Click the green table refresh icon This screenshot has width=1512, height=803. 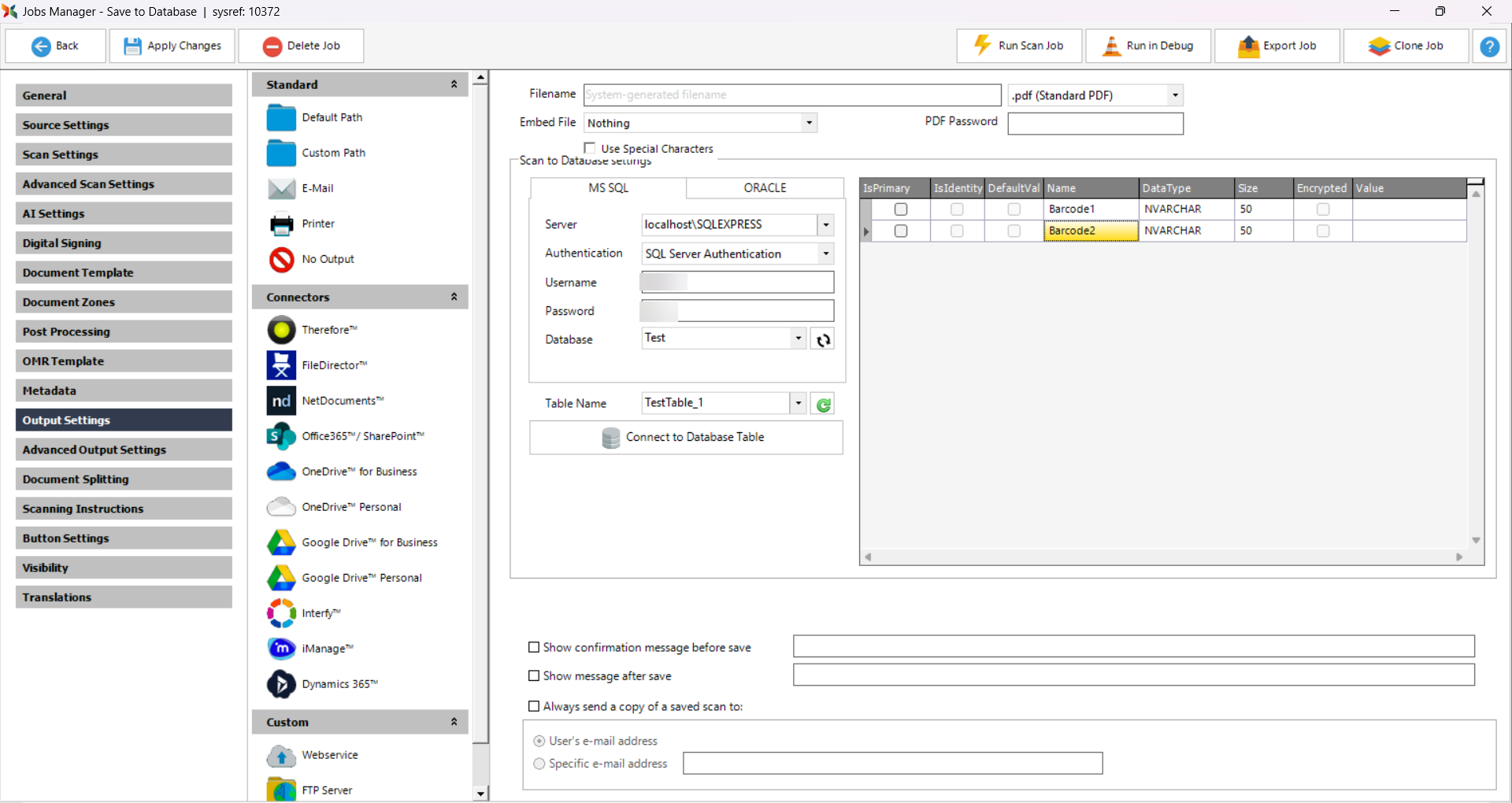pos(823,405)
